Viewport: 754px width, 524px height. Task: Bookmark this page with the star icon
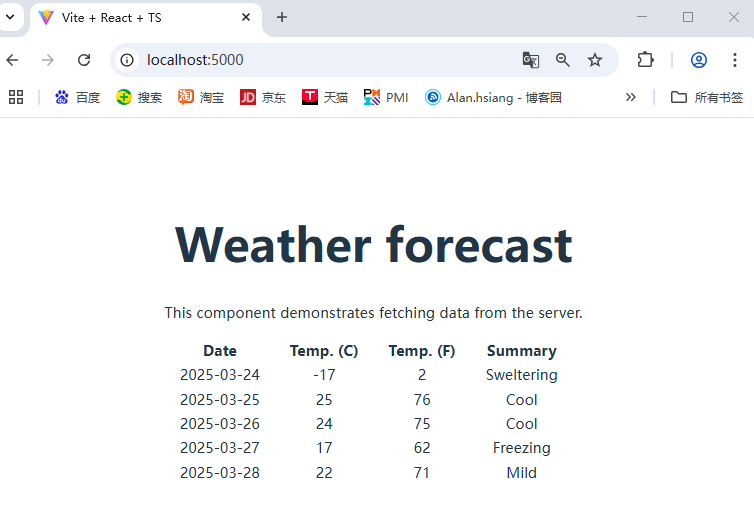pyautogui.click(x=595, y=60)
